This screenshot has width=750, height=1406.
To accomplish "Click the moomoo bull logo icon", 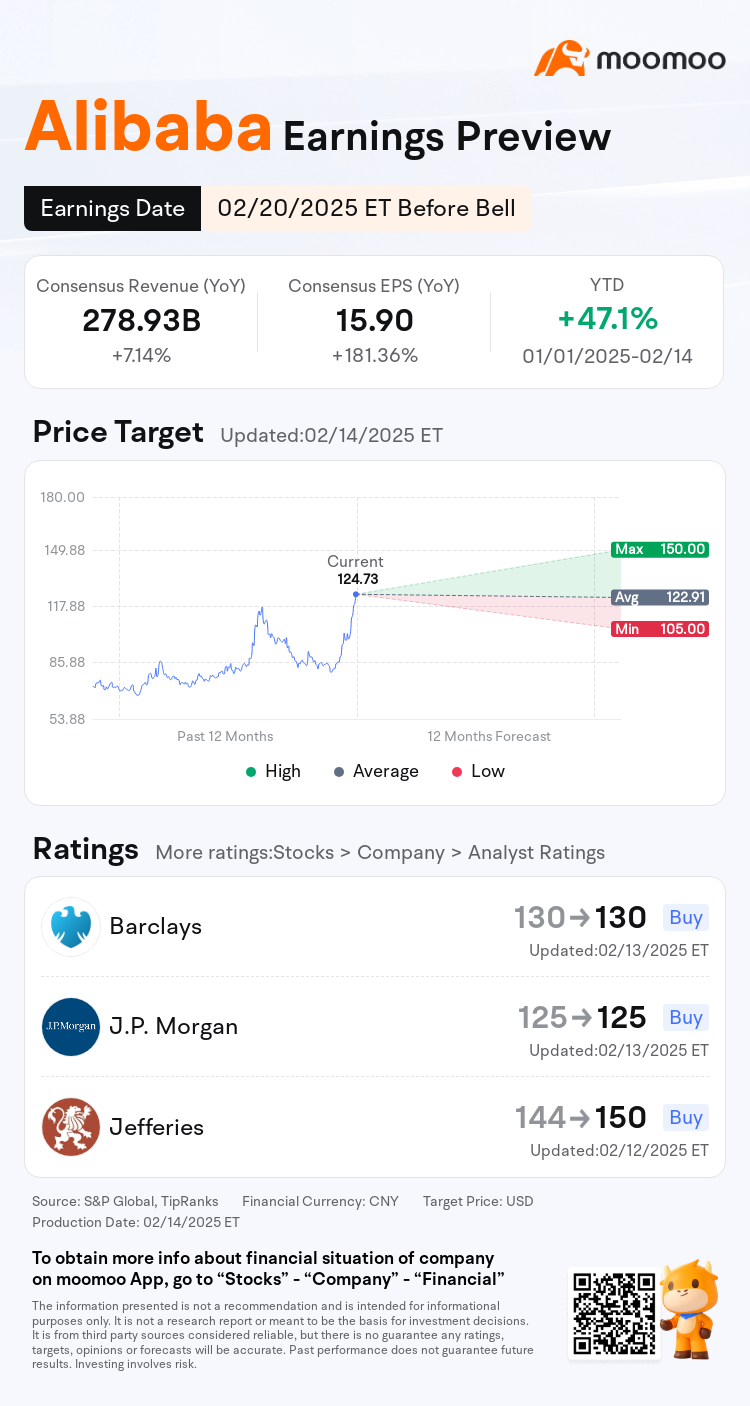I will click(x=561, y=59).
